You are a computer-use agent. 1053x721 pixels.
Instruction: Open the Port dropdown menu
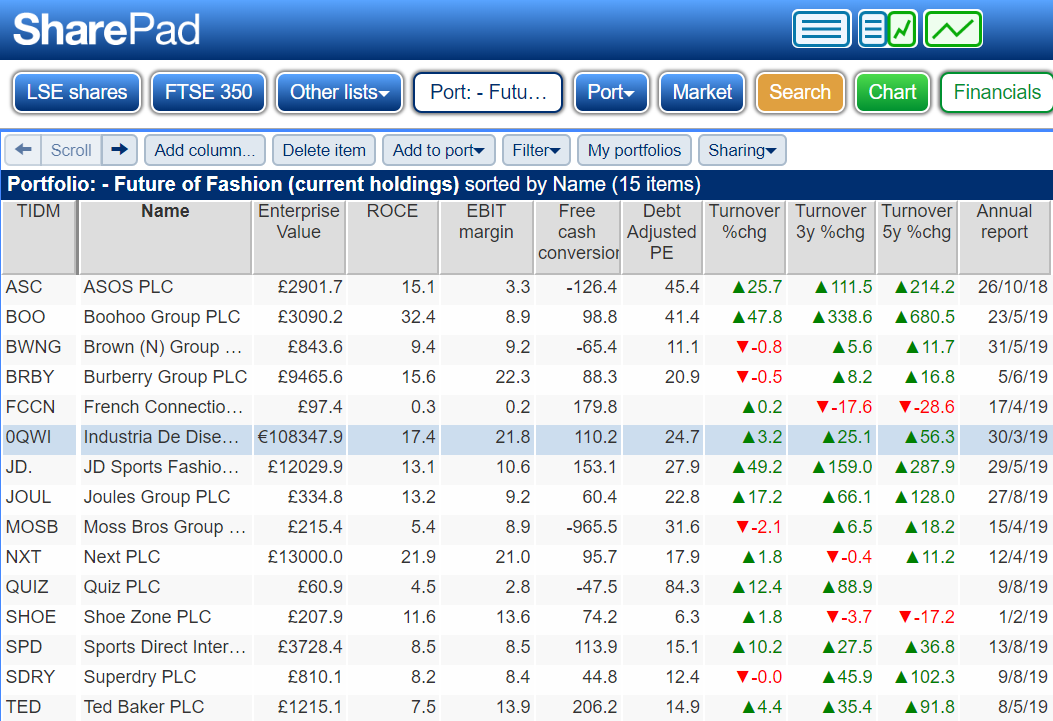point(611,92)
